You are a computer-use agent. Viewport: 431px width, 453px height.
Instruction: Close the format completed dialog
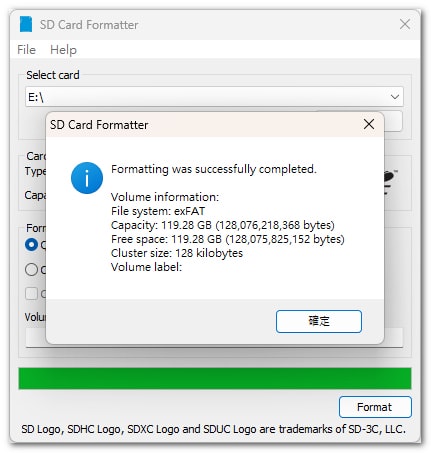[369, 124]
